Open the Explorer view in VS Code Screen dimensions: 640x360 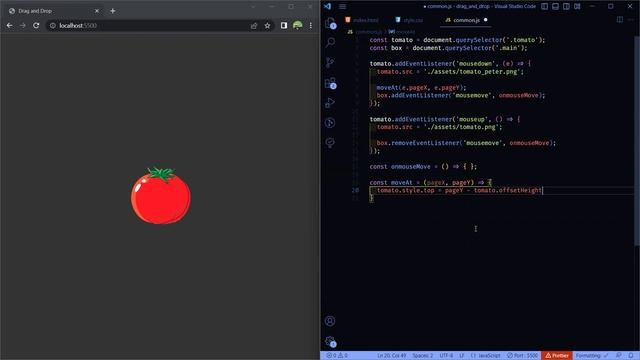coord(330,23)
